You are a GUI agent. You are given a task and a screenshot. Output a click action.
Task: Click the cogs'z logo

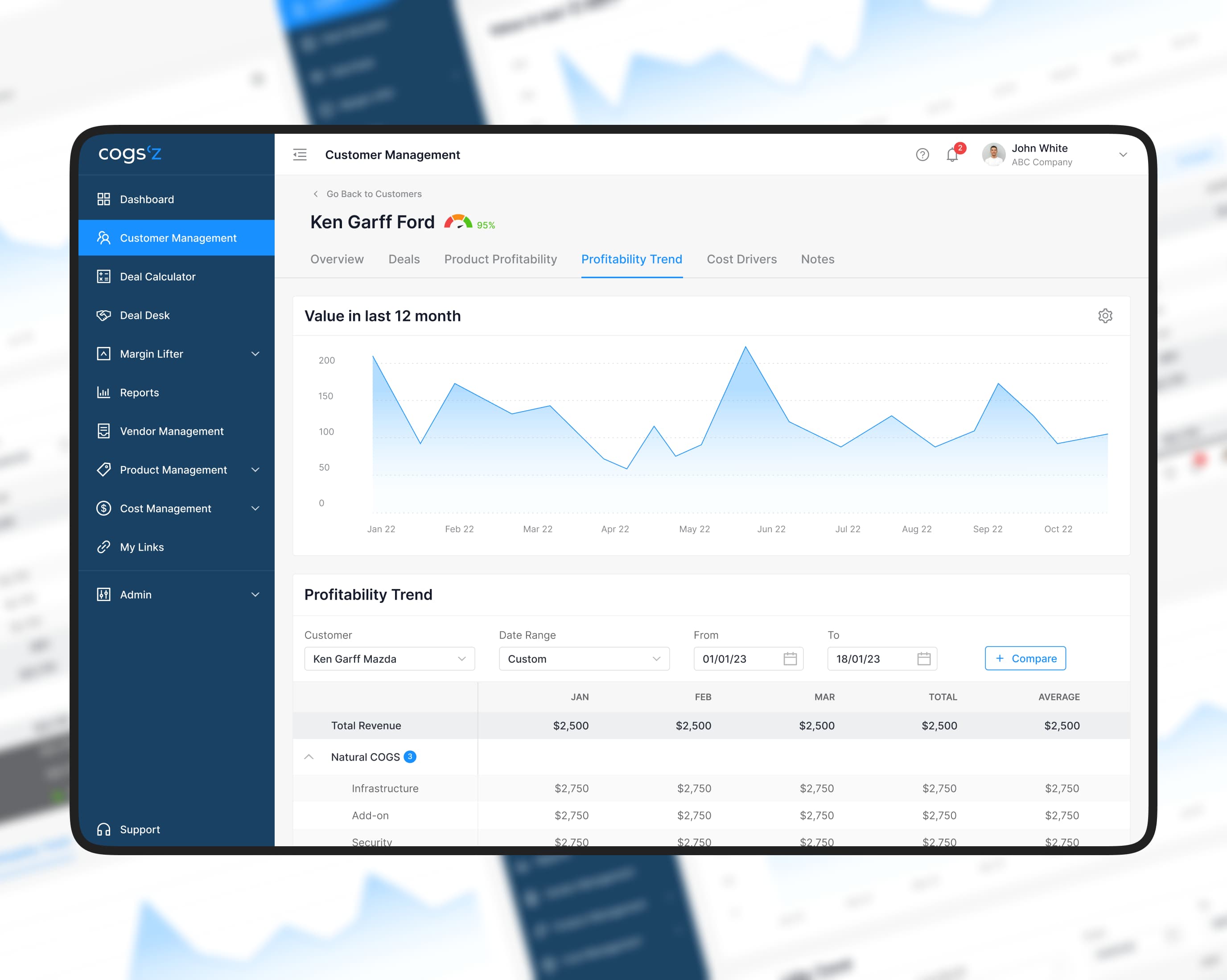tap(130, 154)
